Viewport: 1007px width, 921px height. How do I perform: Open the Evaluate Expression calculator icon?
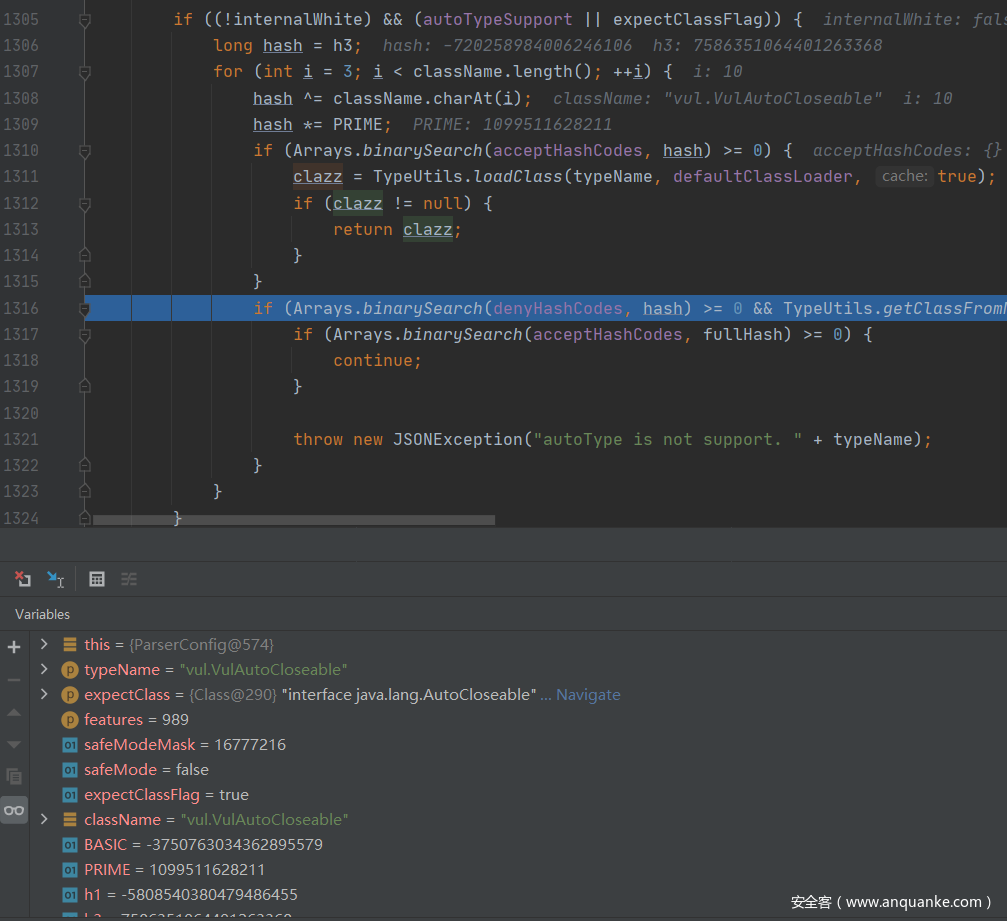pos(97,579)
